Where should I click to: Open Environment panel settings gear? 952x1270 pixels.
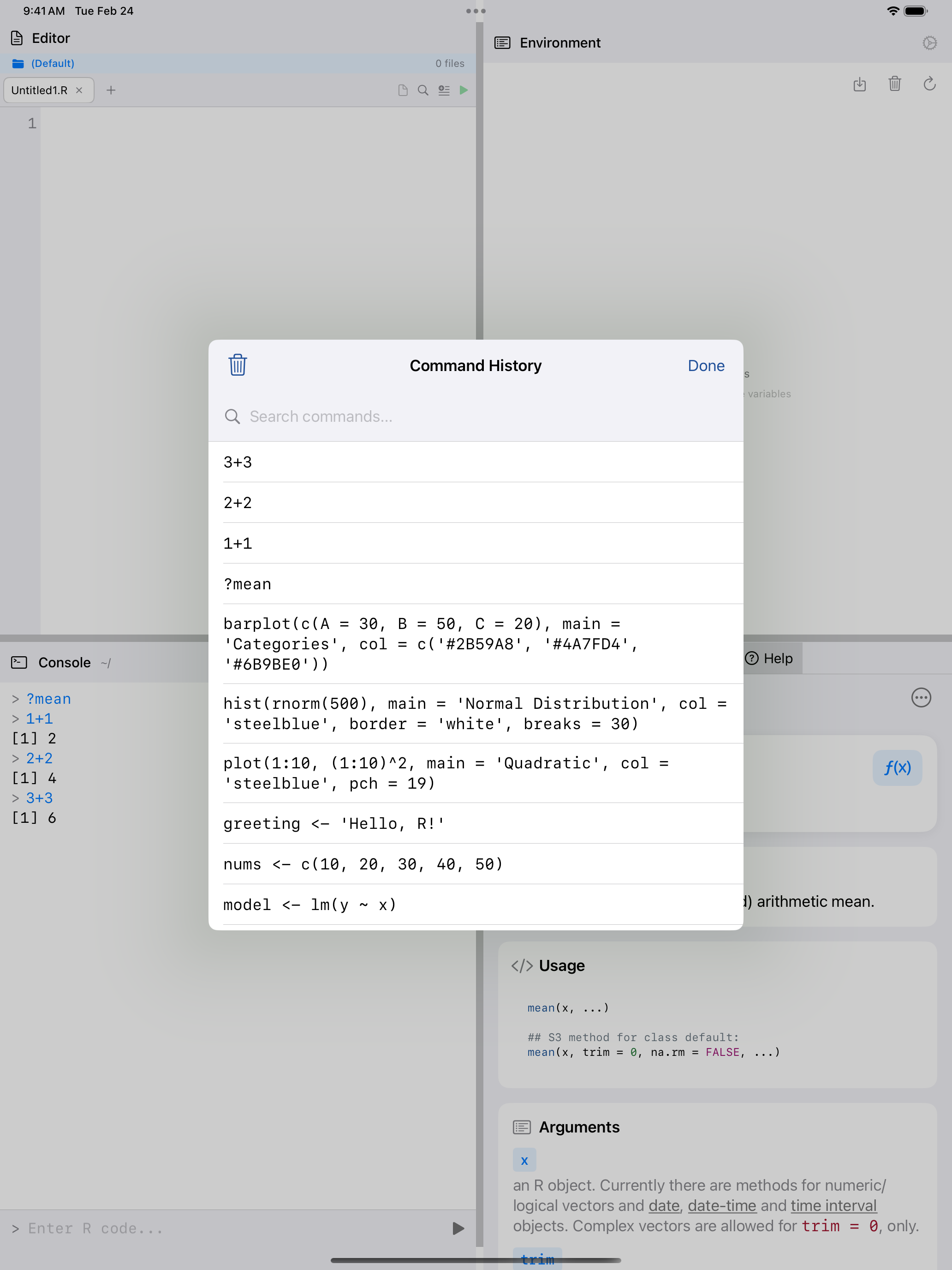click(x=930, y=42)
